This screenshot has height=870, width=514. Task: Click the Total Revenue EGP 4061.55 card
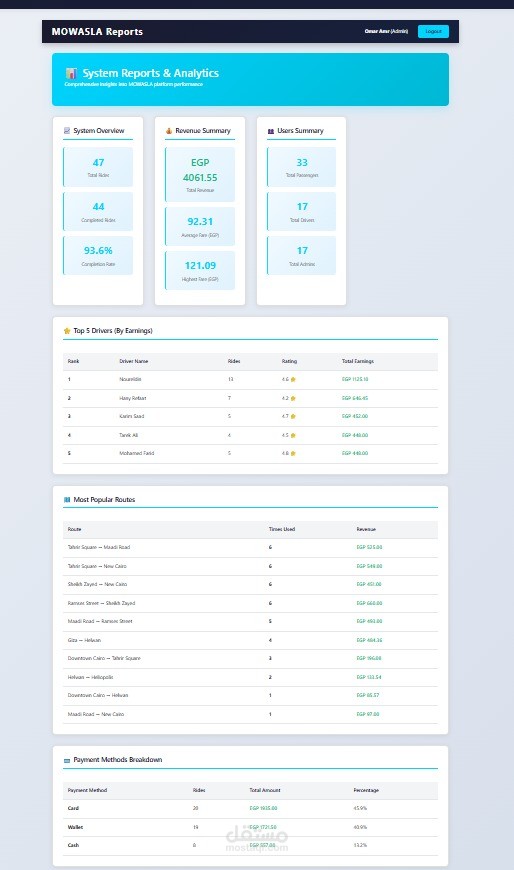(200, 175)
